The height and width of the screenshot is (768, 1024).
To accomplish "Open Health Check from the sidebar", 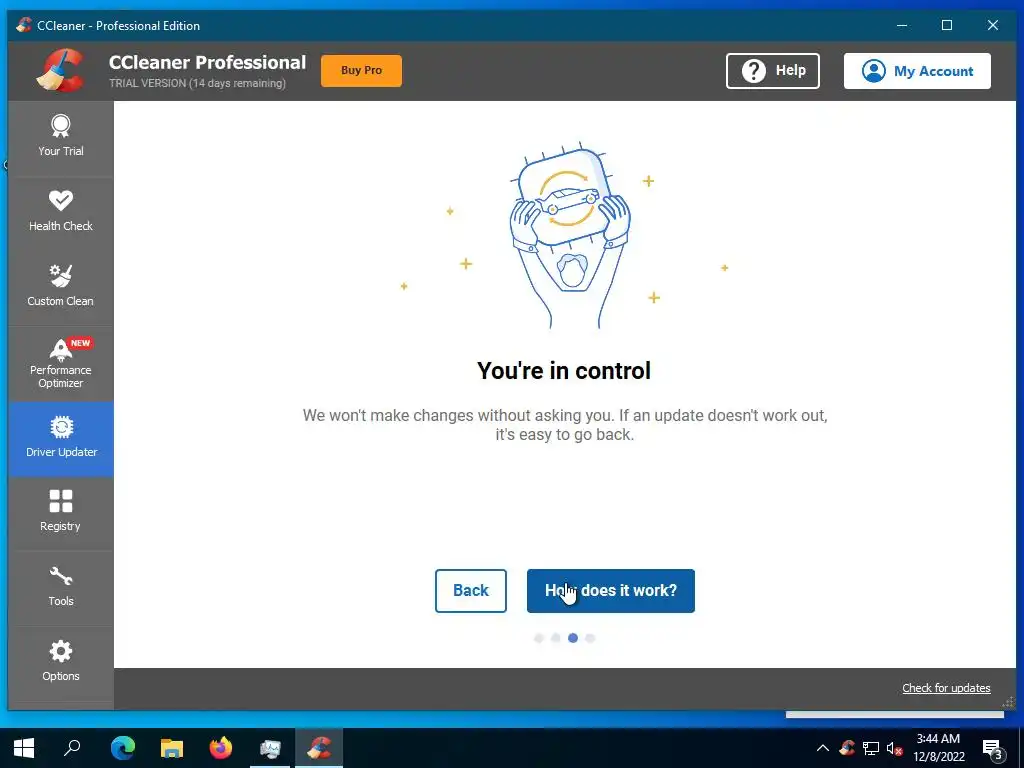I will pos(61,214).
